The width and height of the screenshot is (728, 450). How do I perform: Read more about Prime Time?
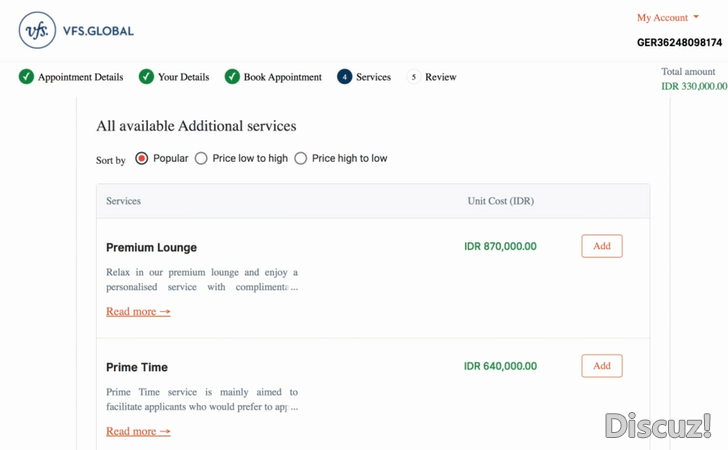138,431
